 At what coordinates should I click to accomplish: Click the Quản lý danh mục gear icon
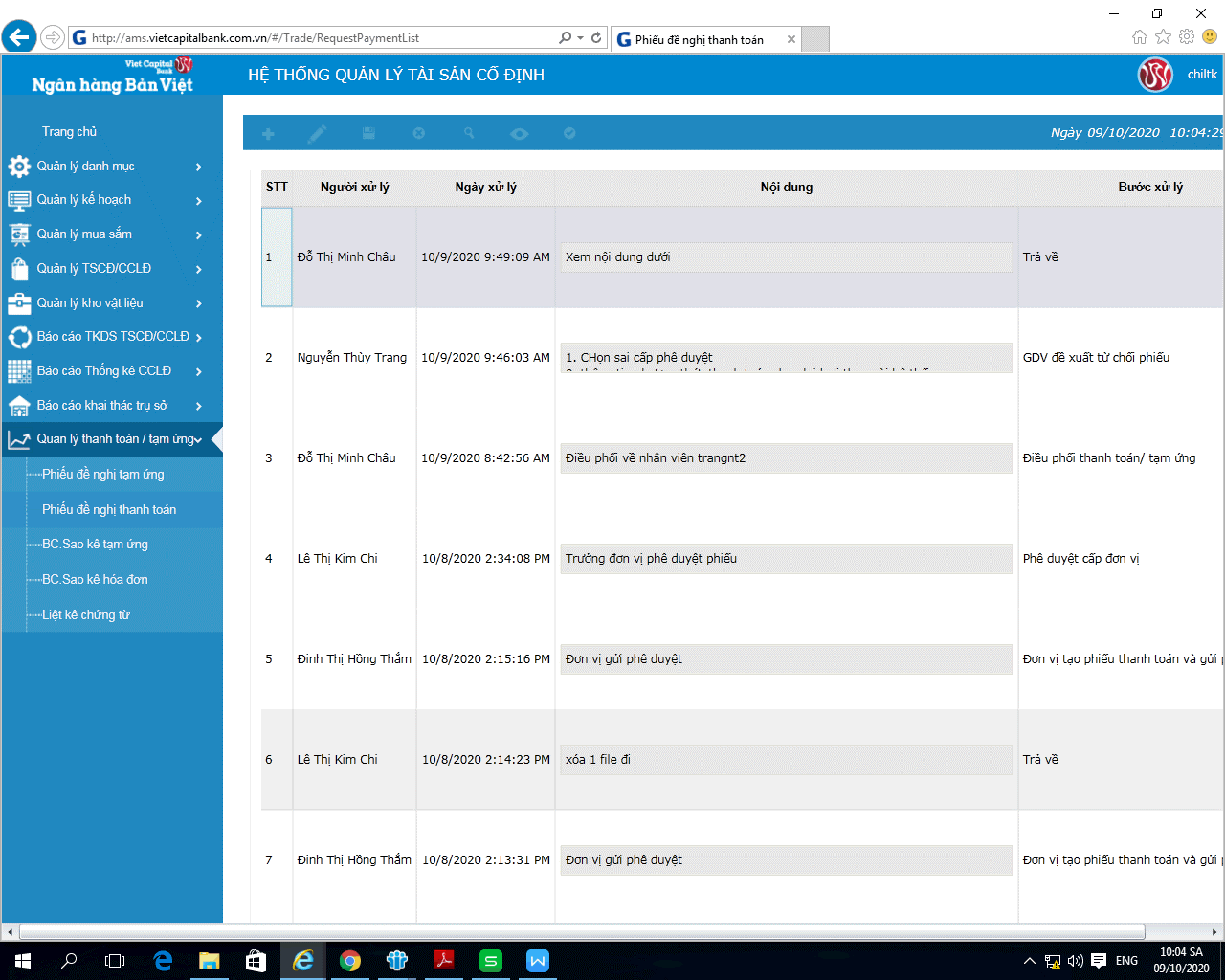click(x=19, y=167)
